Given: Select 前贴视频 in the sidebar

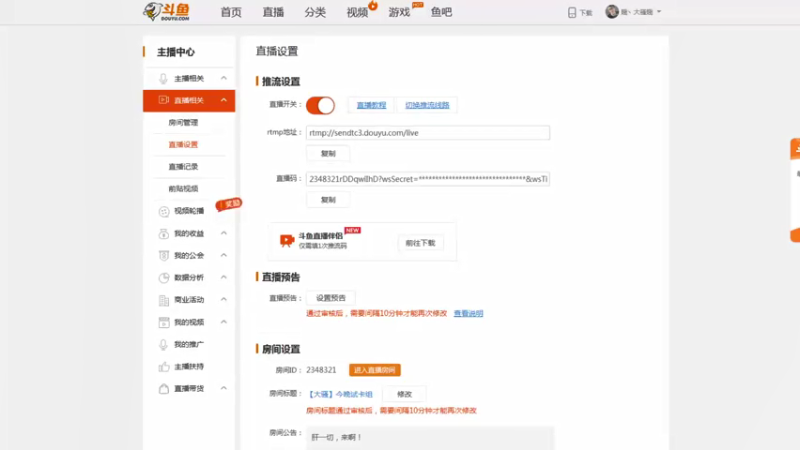Looking at the screenshot, I should [x=183, y=189].
